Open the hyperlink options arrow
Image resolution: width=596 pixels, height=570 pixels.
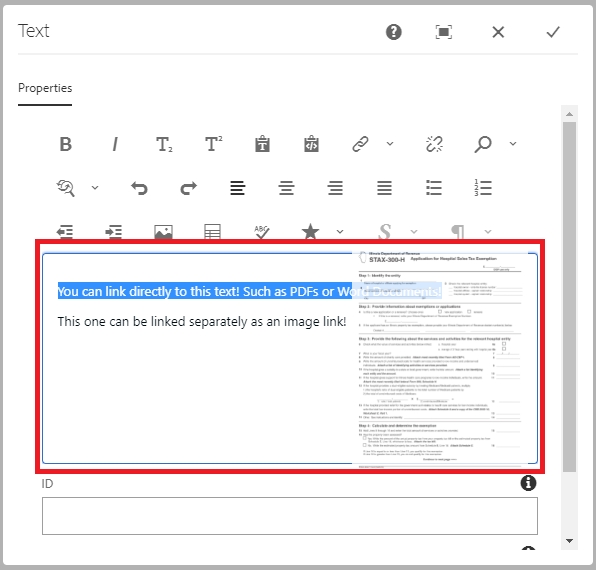(x=390, y=144)
